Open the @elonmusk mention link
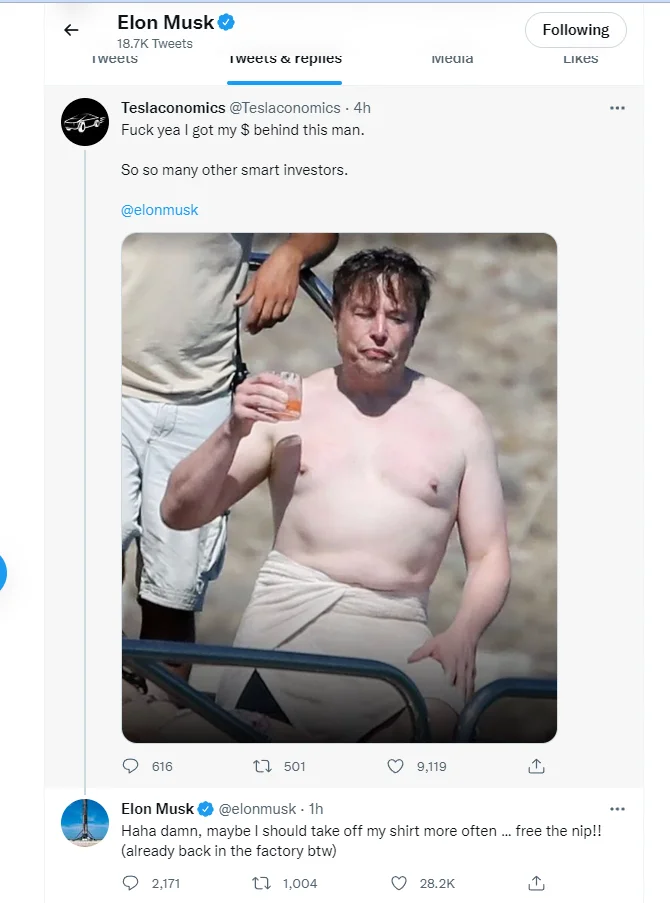The height and width of the screenshot is (903, 670). (x=160, y=210)
